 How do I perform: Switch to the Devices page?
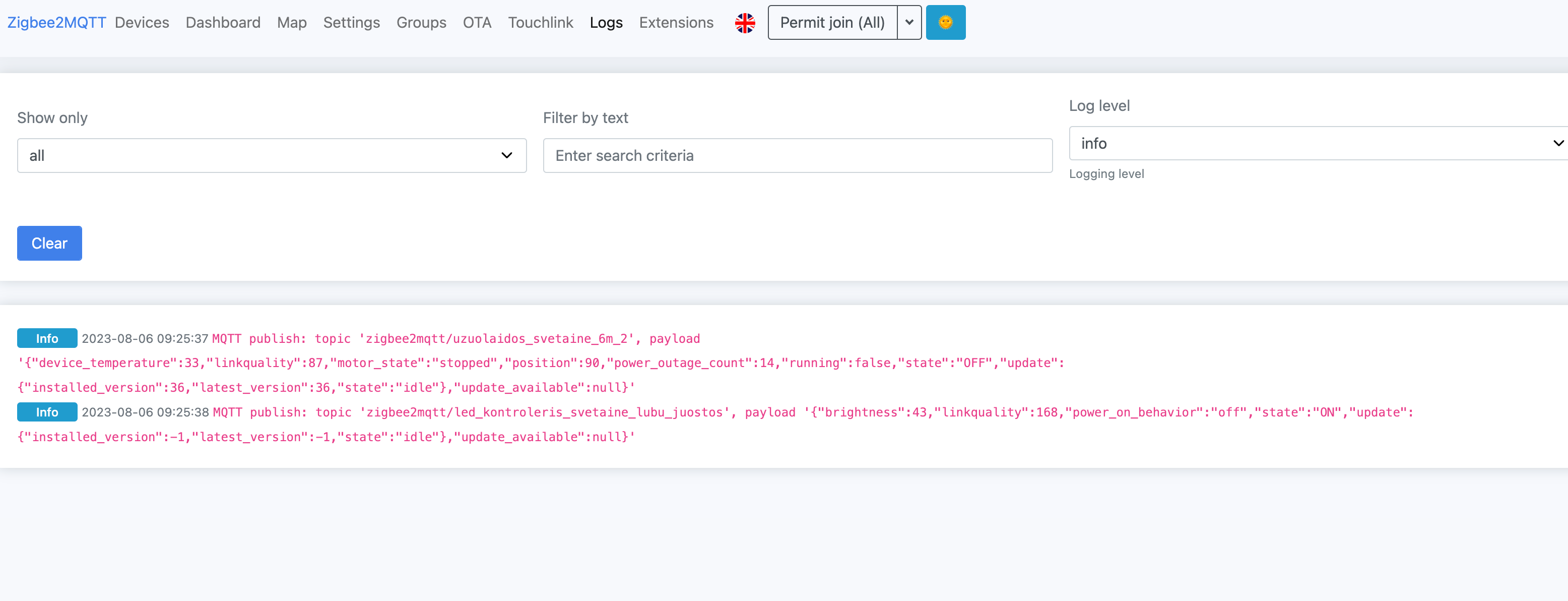click(142, 23)
